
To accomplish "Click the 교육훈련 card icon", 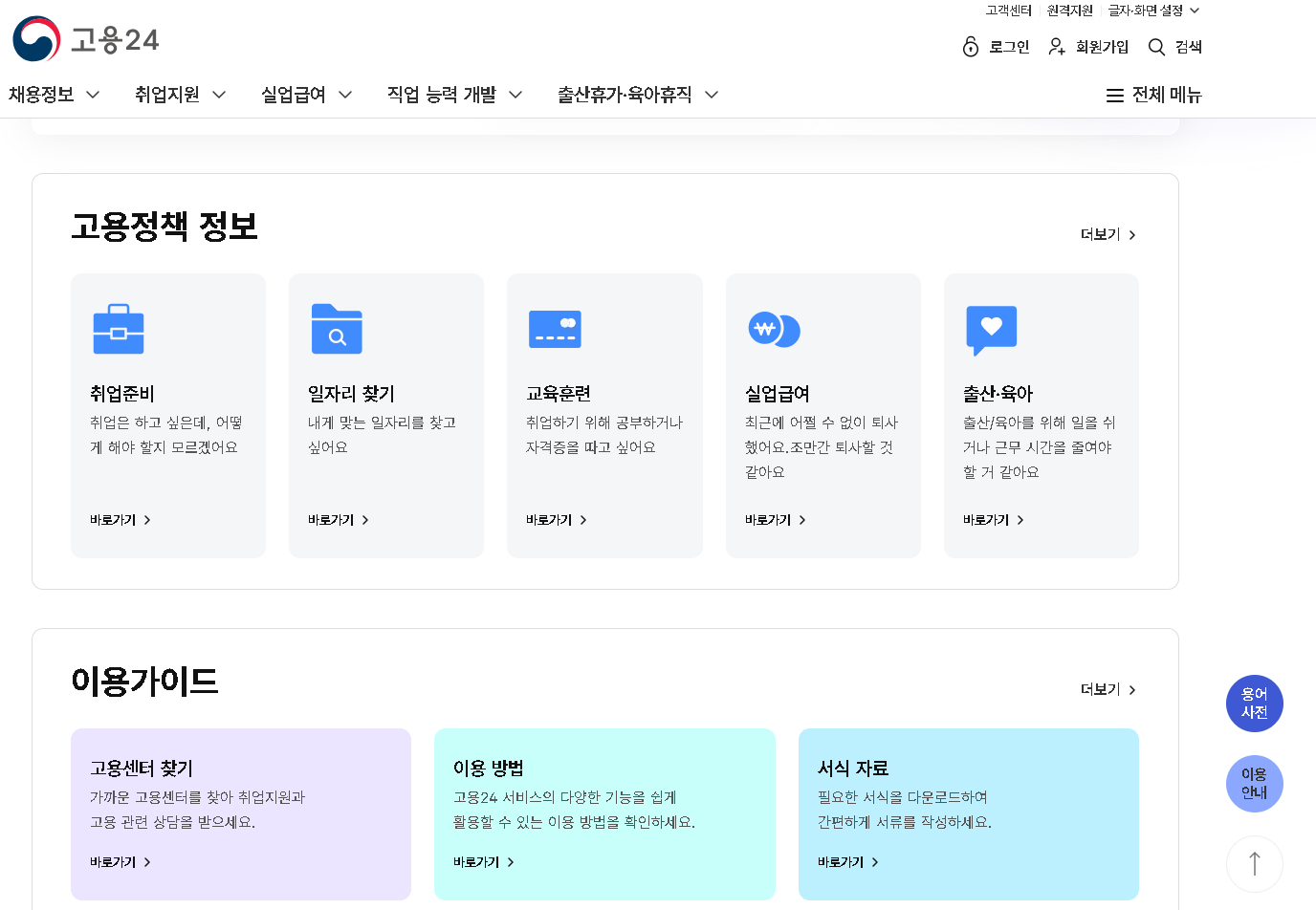I will 555,330.
